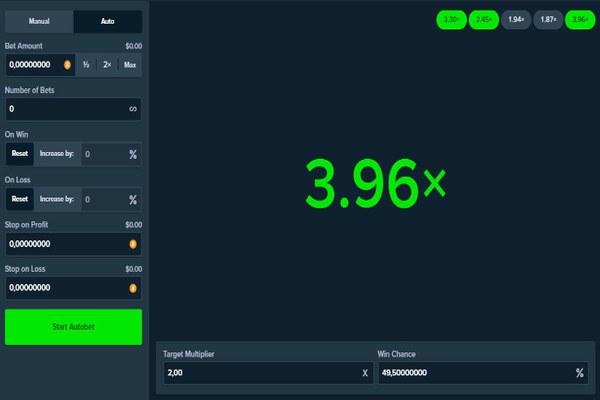Enable Increase by option under On Loss
The height and width of the screenshot is (400, 600).
click(x=56, y=199)
